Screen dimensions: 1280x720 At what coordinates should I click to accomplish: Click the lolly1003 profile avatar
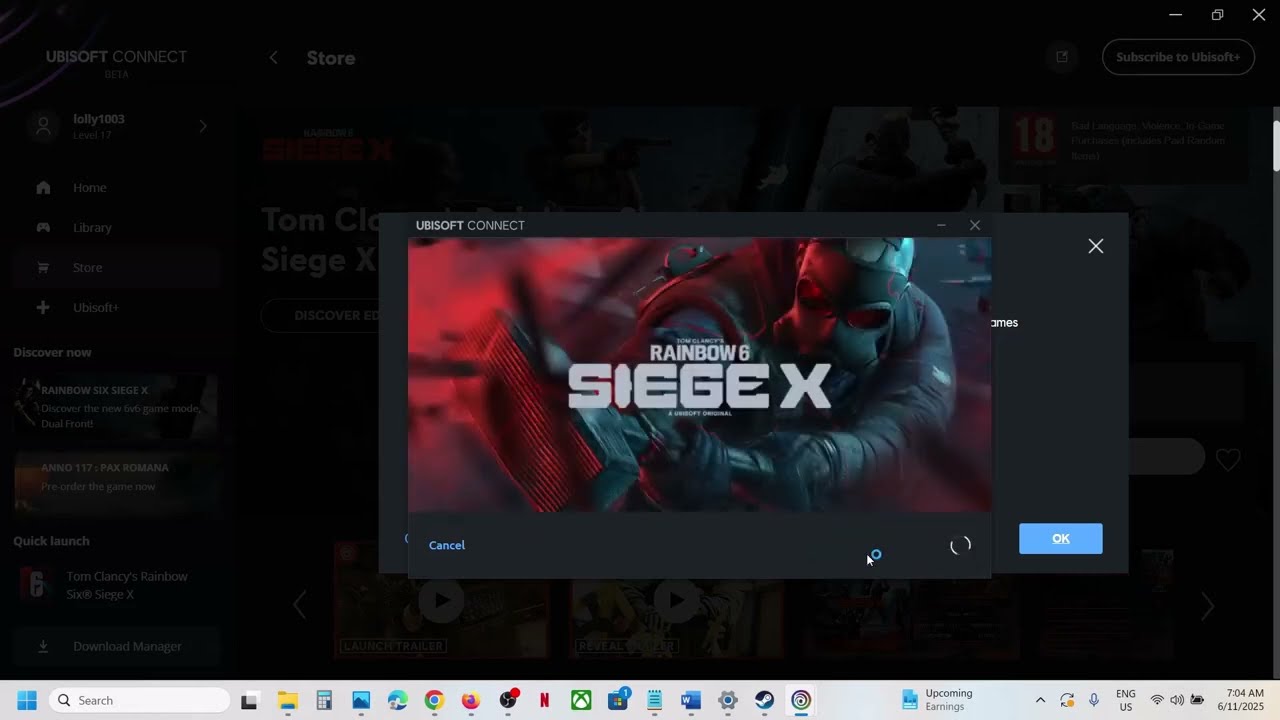click(x=43, y=126)
